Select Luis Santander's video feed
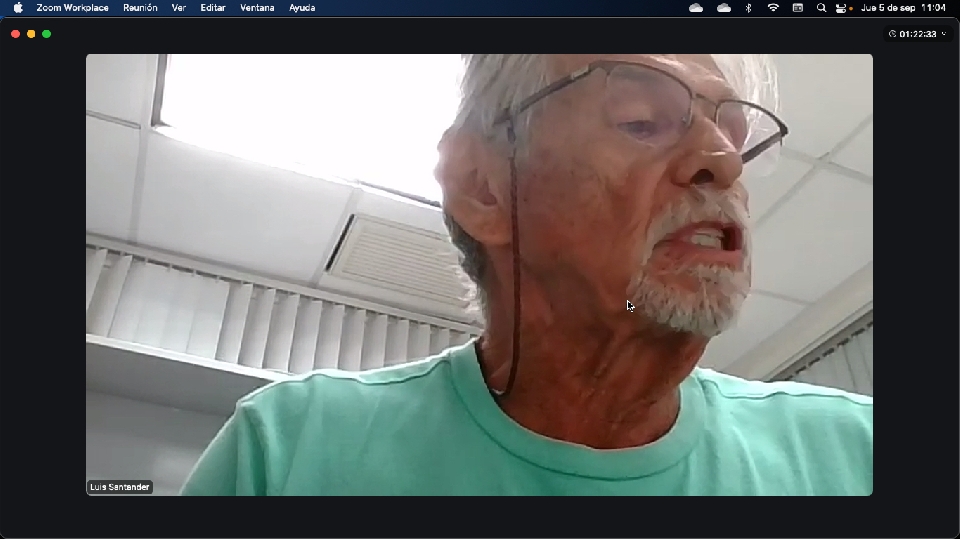960x539 pixels. 479,275
